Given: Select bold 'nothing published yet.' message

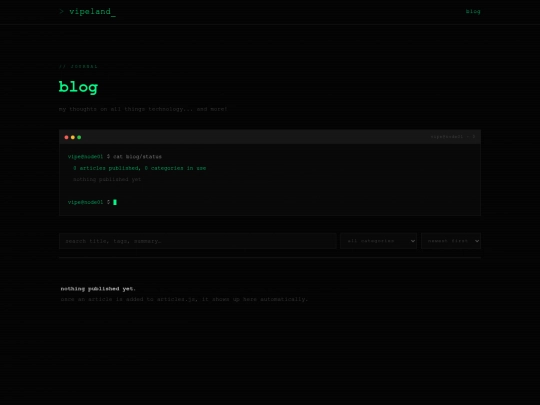Looking at the screenshot, I should [x=98, y=289].
